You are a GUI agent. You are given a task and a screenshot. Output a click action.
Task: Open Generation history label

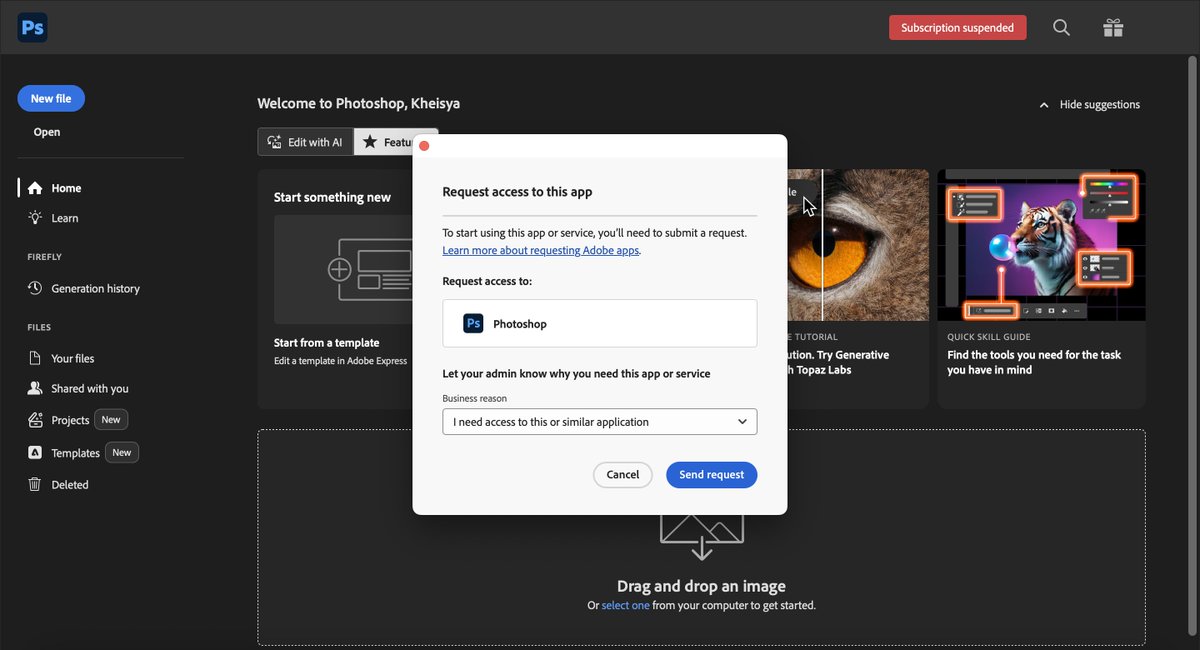(96, 288)
